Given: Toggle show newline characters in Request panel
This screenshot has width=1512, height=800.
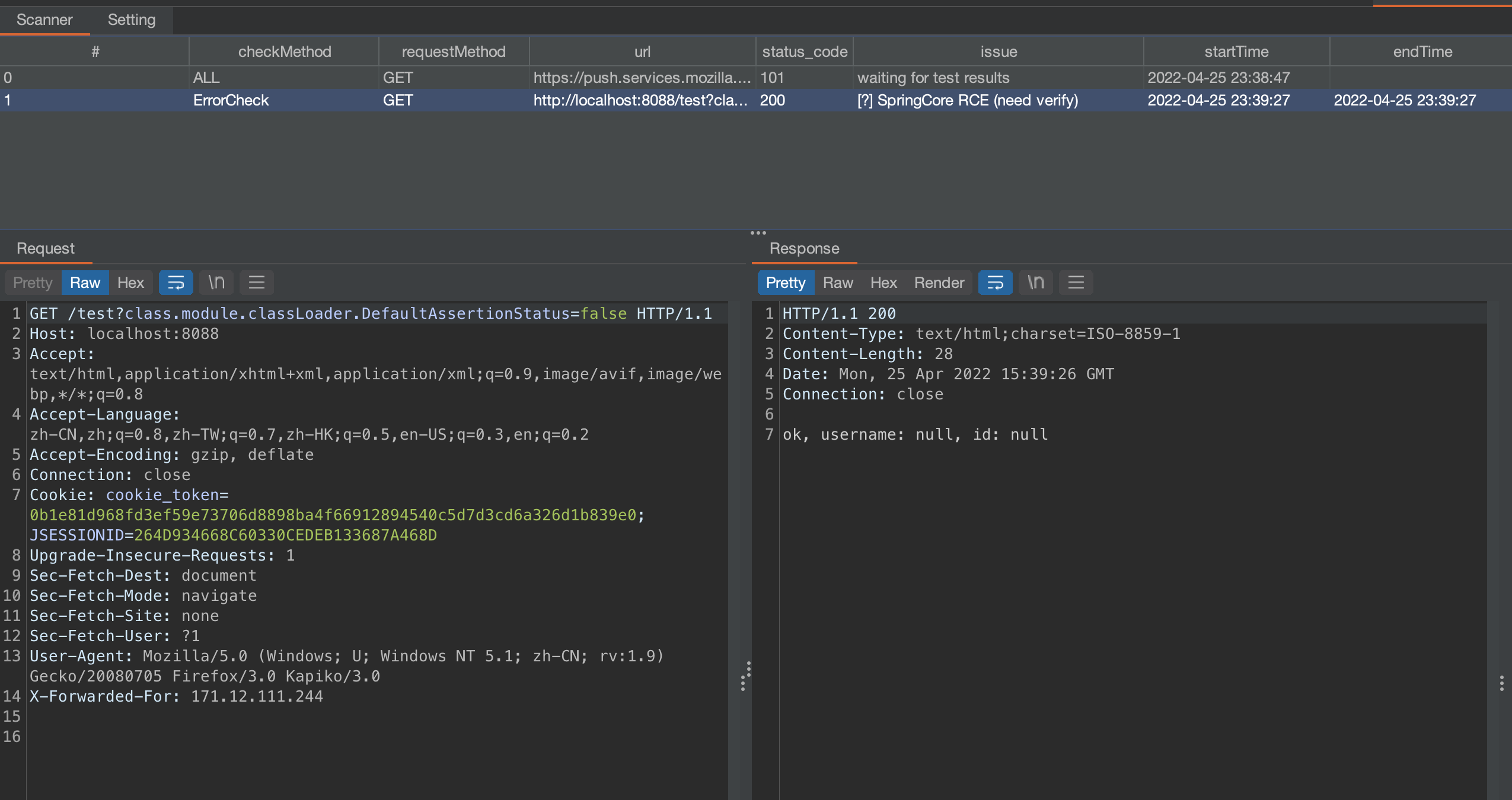Looking at the screenshot, I should tap(216, 283).
